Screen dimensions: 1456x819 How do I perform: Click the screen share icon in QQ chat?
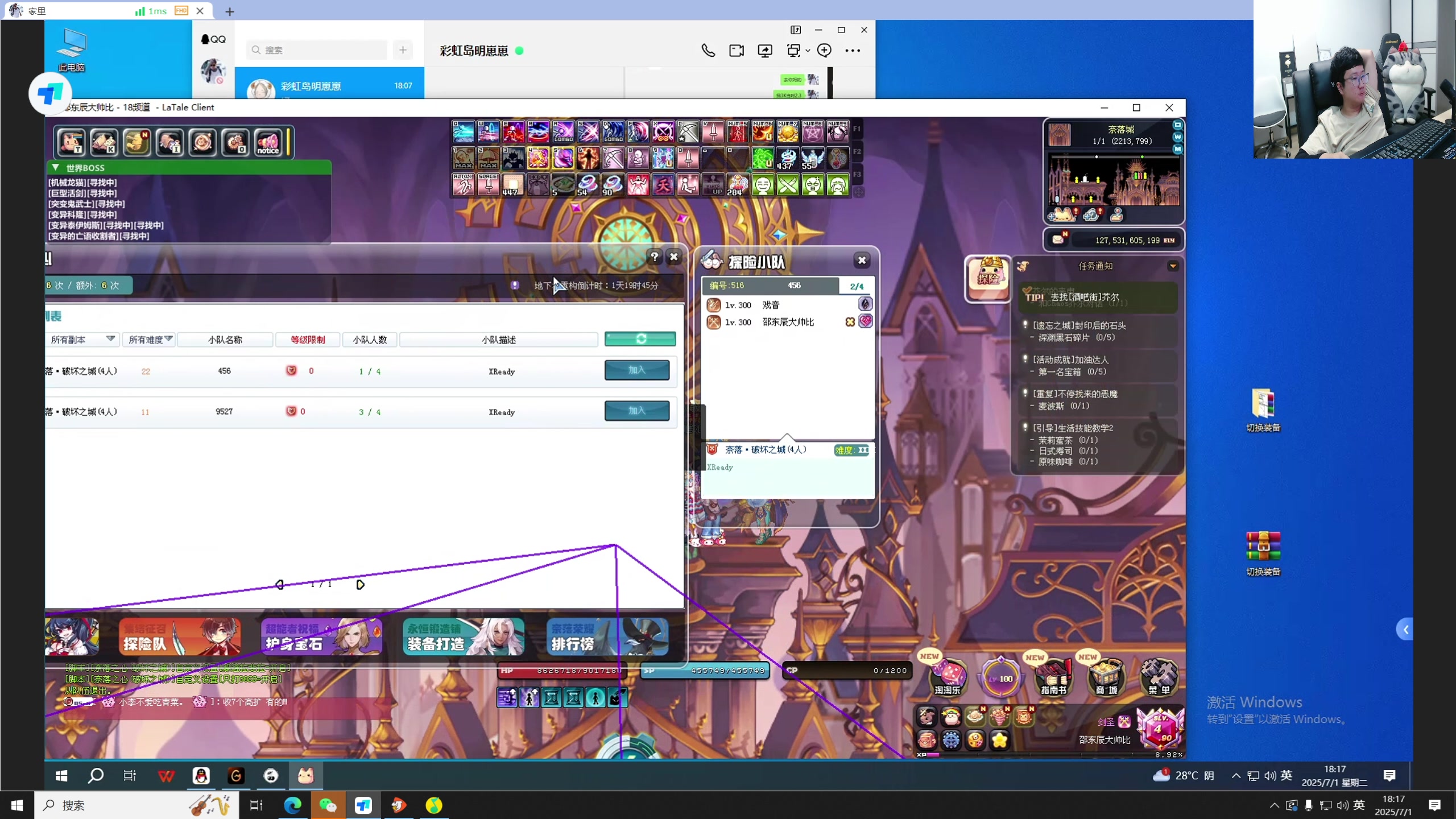pyautogui.click(x=765, y=51)
